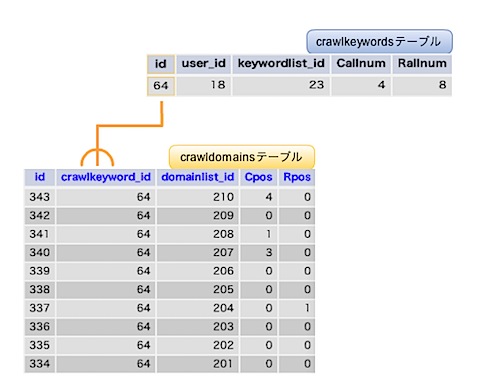Click id cell 340

(x=40, y=253)
